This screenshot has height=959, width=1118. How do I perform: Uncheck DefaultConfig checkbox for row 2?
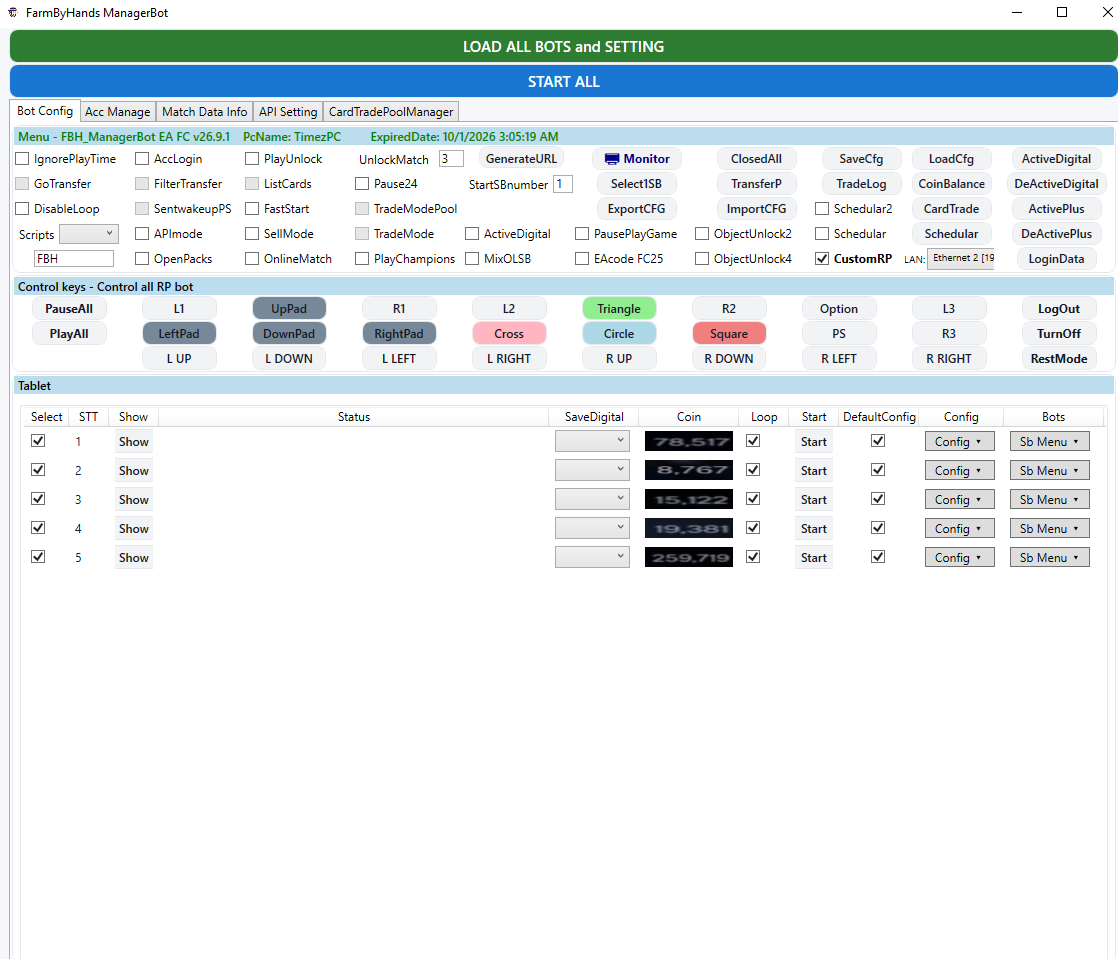(878, 470)
